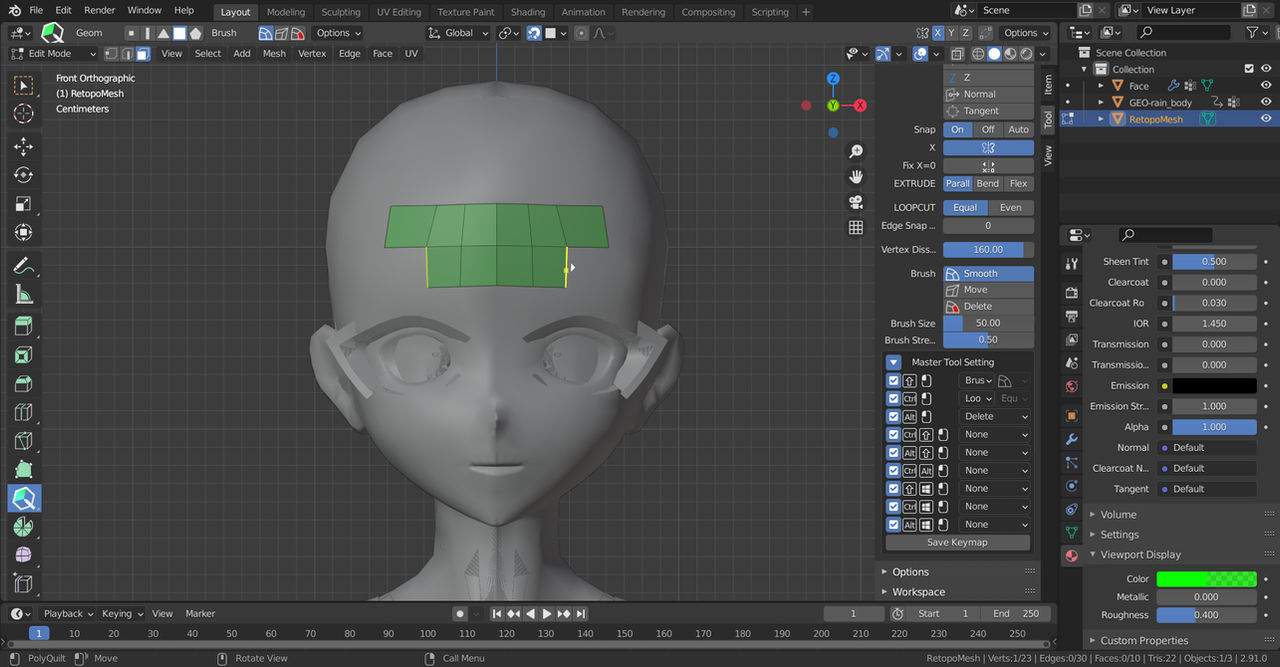The image size is (1280, 667).
Task: Select the Move tool in left toolbar
Action: 23,147
